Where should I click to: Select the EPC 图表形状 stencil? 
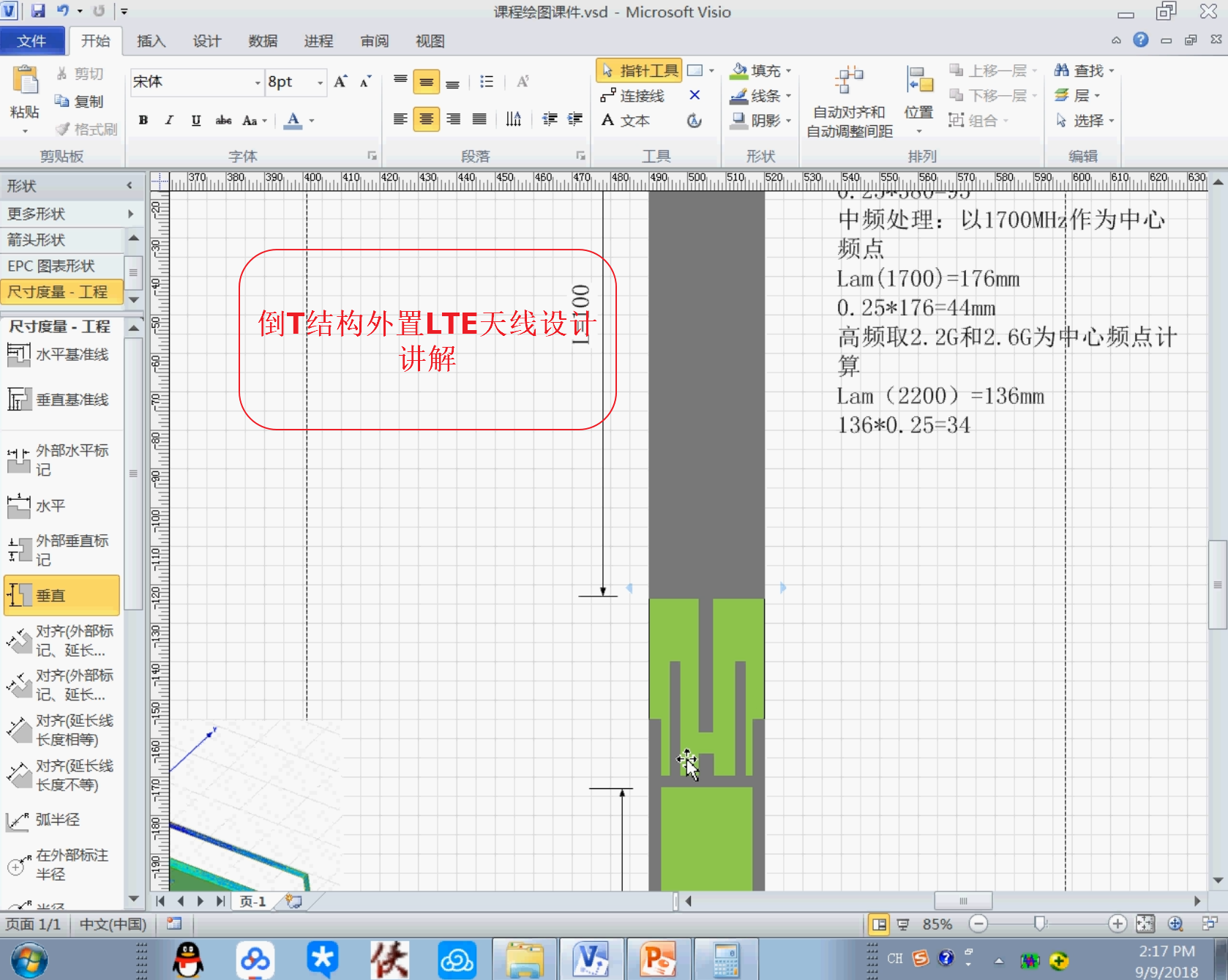pyautogui.click(x=62, y=266)
